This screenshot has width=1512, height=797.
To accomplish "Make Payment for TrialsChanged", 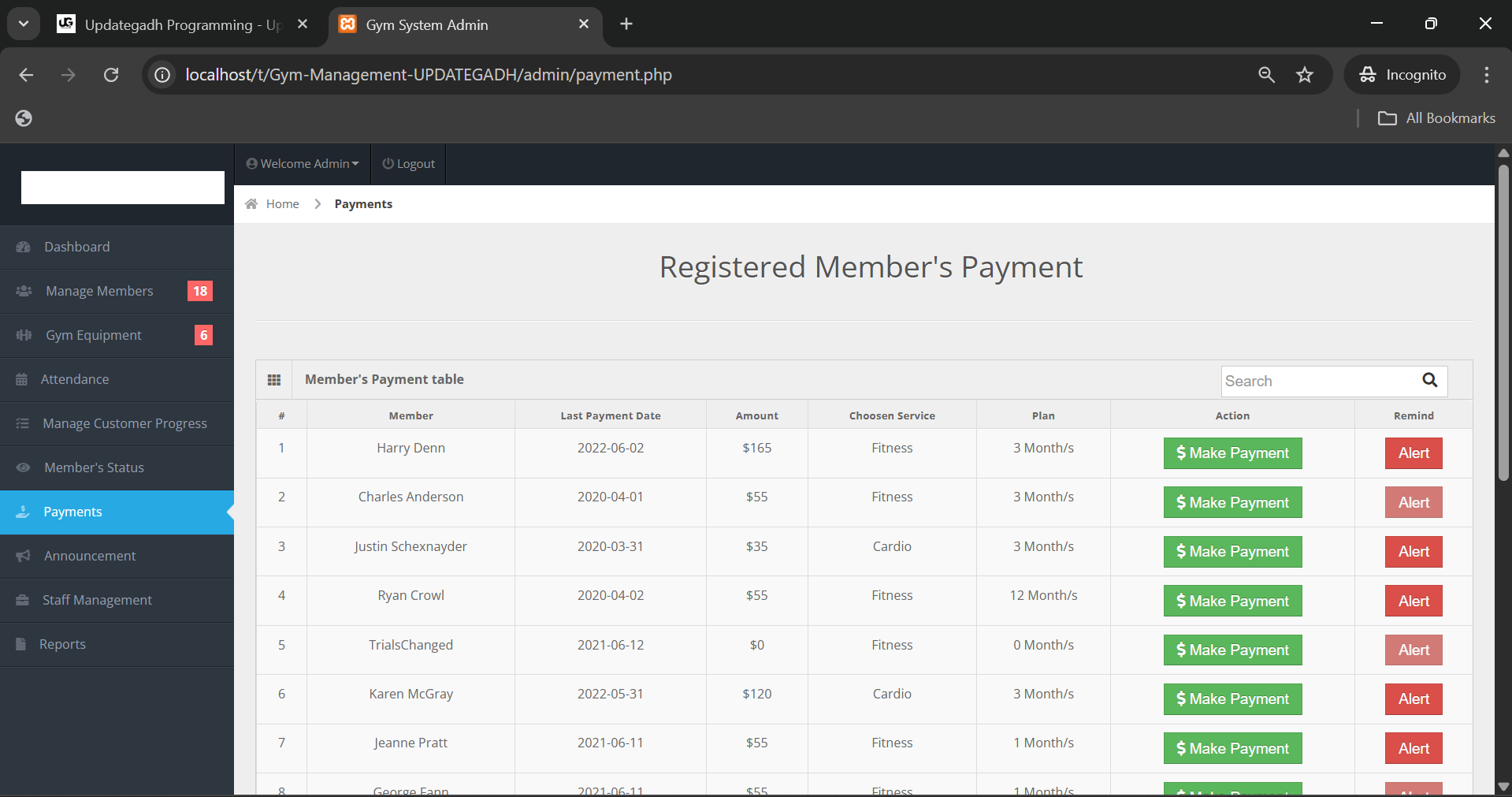I will (1232, 650).
